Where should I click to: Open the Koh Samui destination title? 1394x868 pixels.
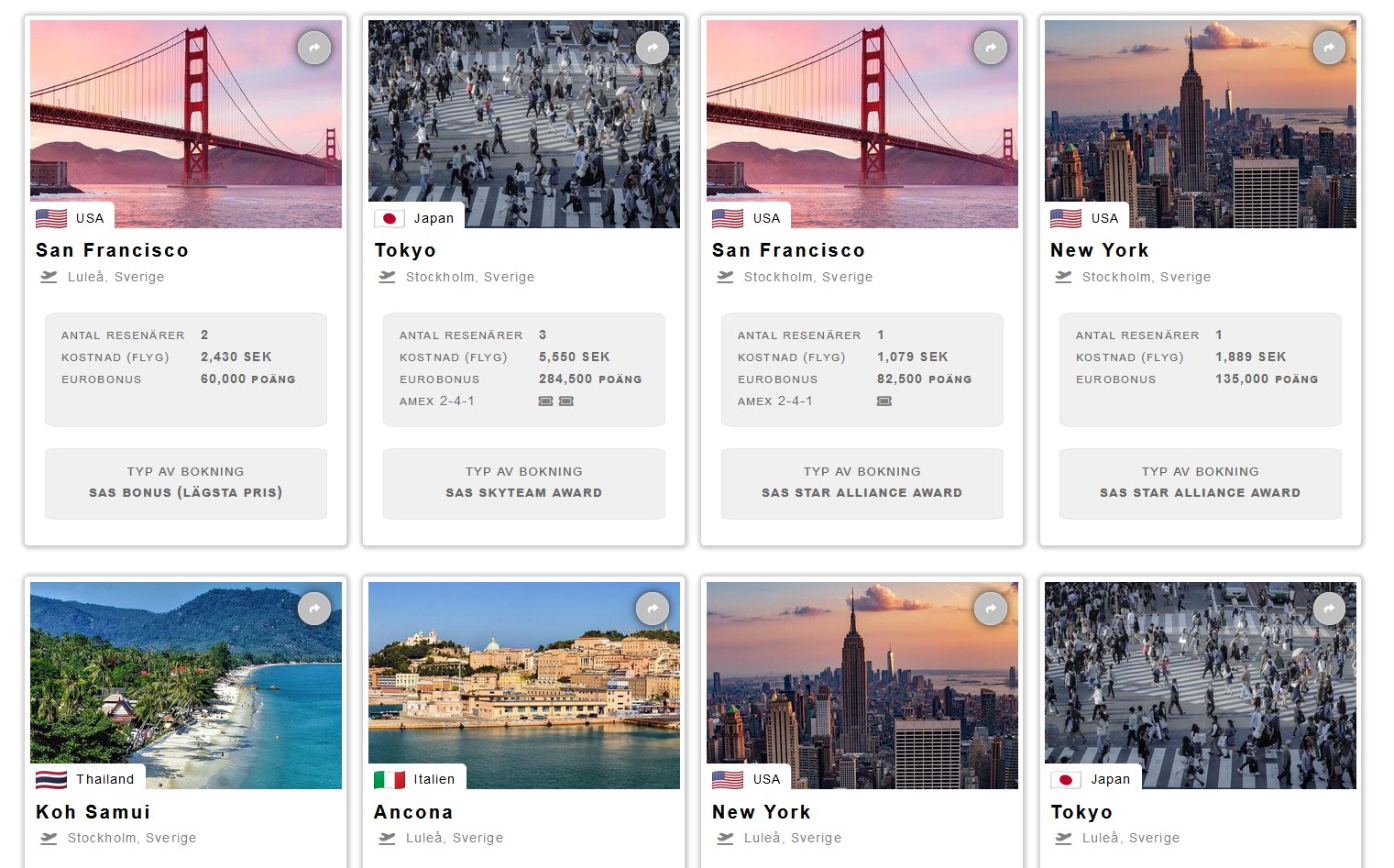click(93, 812)
